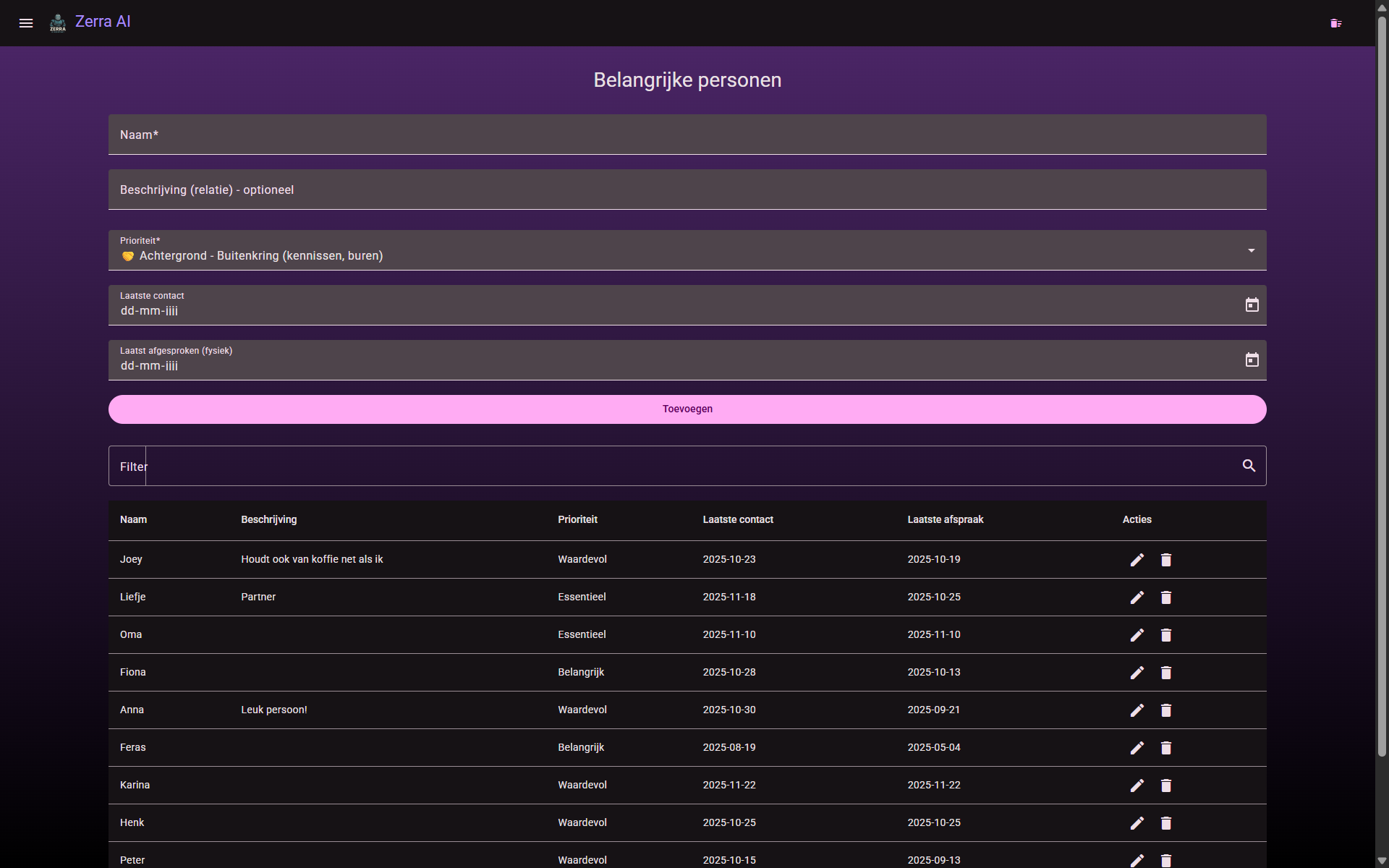The image size is (1389, 868).
Task: Select the 'Houdt ook van koffie net als ik' cell
Action: click(312, 559)
